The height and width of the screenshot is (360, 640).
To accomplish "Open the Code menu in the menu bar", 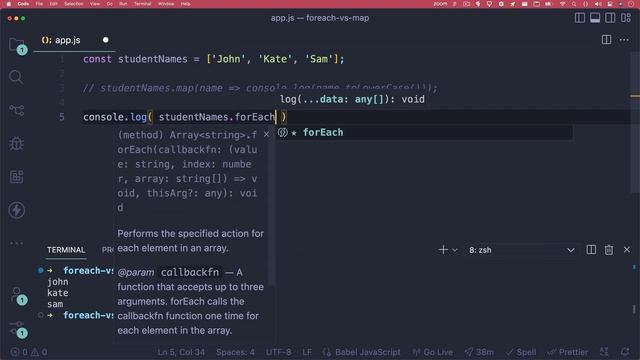I will pyautogui.click(x=23, y=4).
